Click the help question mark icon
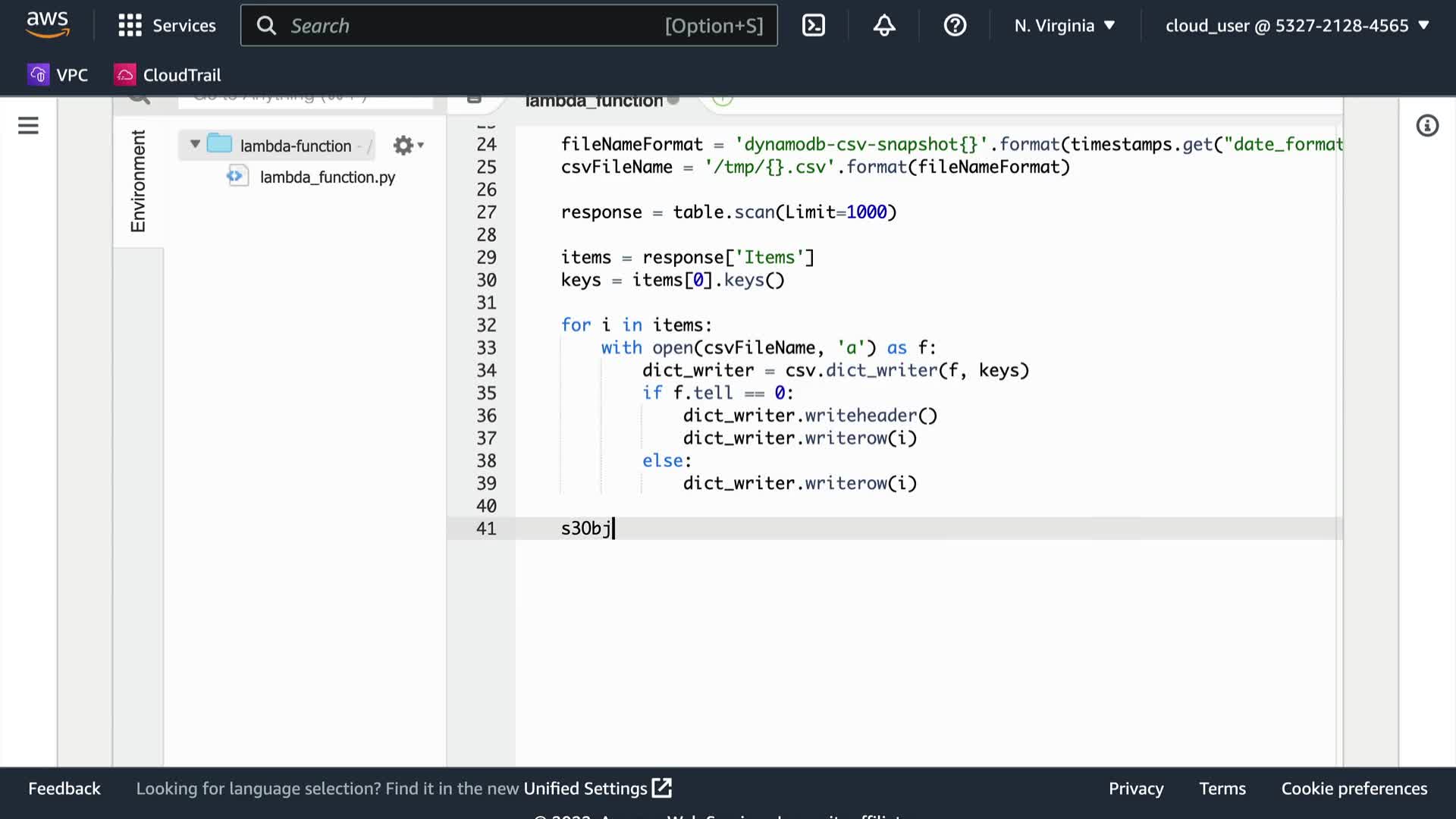Screen dimensions: 1456x819 (x=955, y=26)
